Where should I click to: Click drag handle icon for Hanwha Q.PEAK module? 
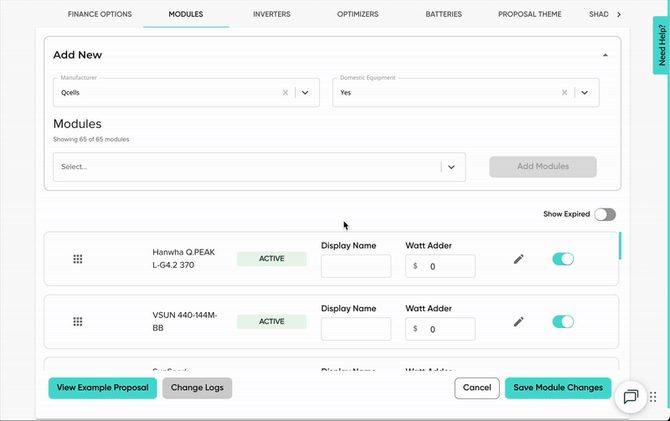pyautogui.click(x=78, y=259)
